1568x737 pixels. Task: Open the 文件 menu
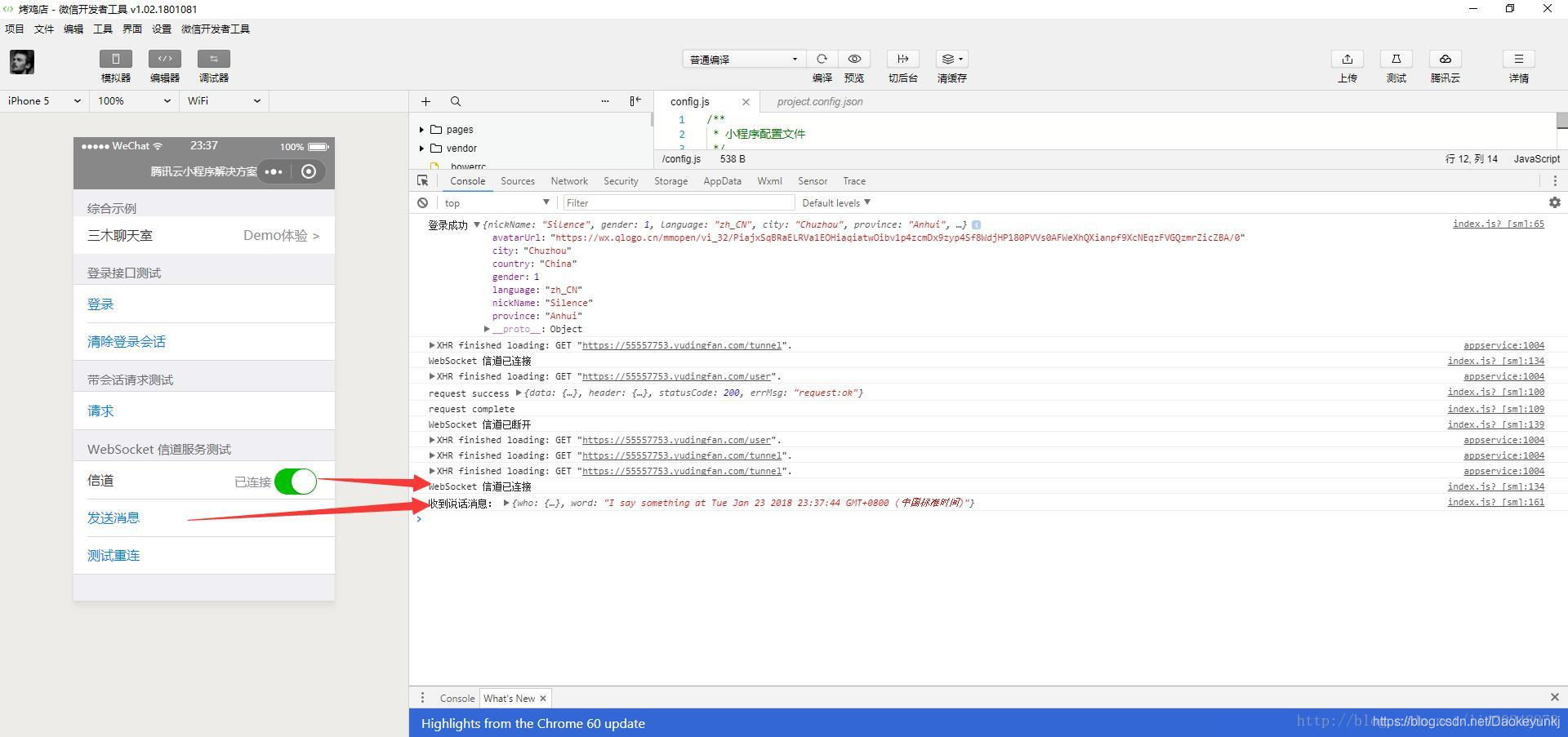pos(44,29)
